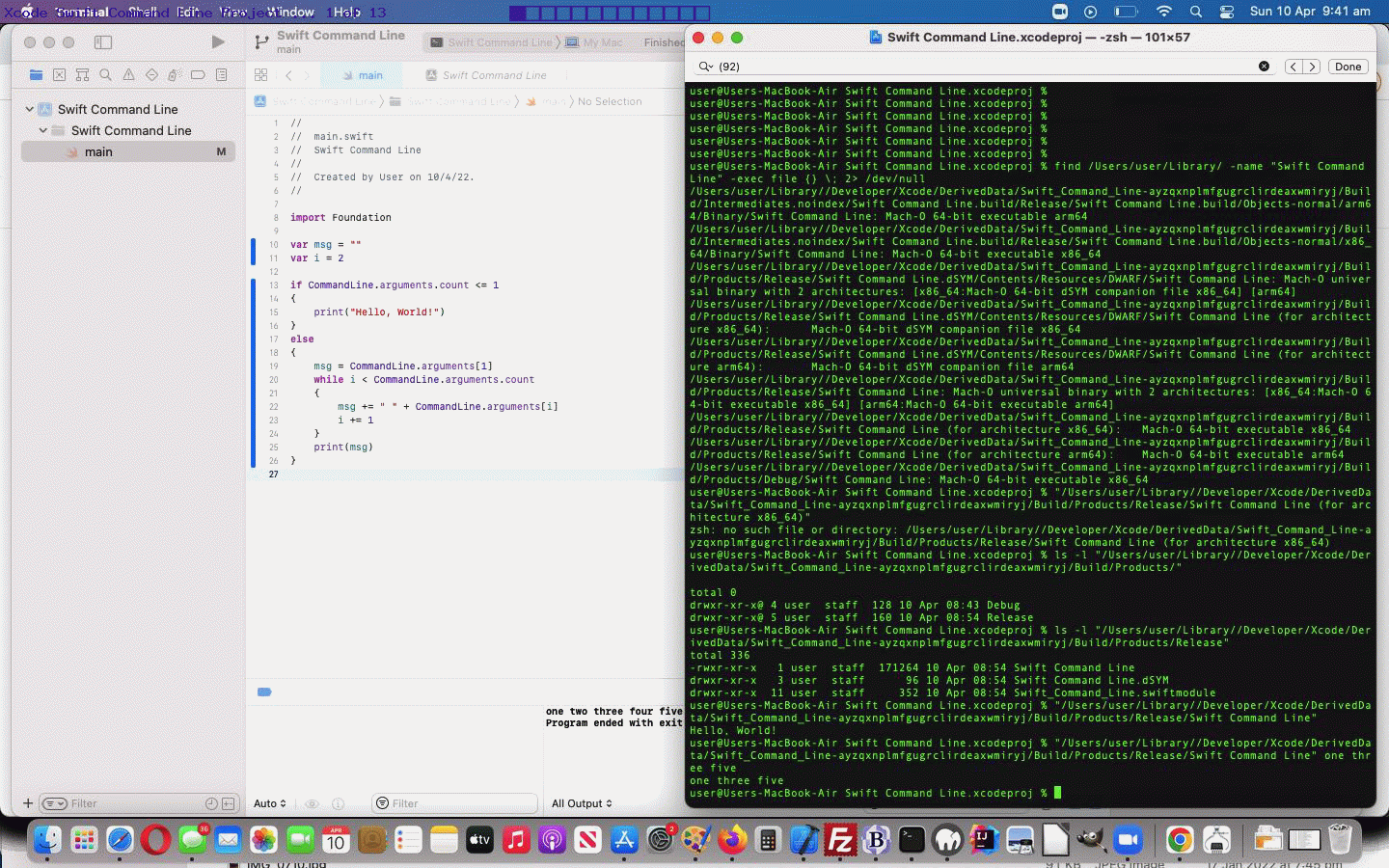Open Wi-Fi status in the menu bar
The height and width of the screenshot is (868, 1389).
(1164, 12)
